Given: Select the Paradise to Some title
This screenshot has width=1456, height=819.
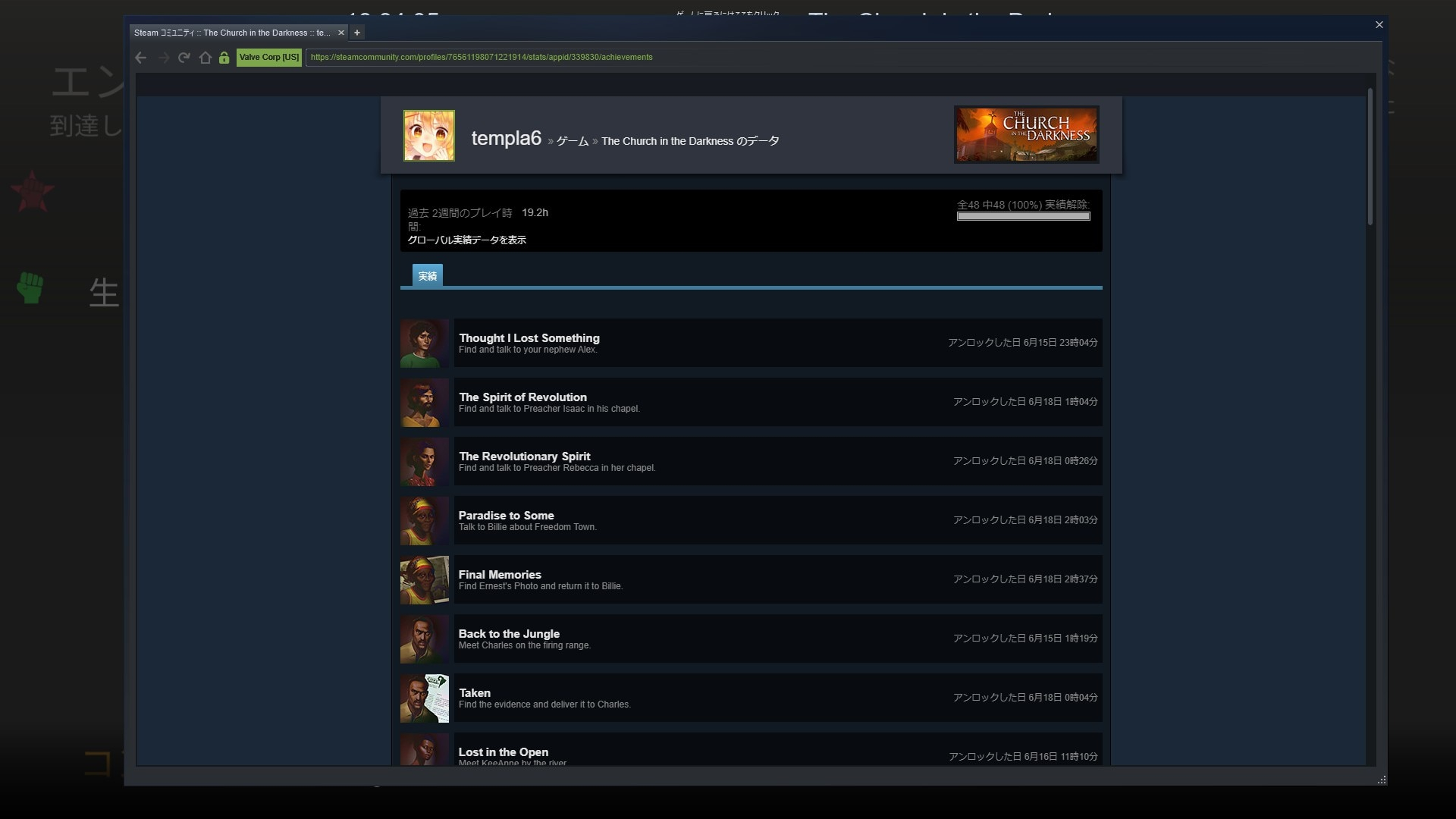Looking at the screenshot, I should [x=506, y=516].
